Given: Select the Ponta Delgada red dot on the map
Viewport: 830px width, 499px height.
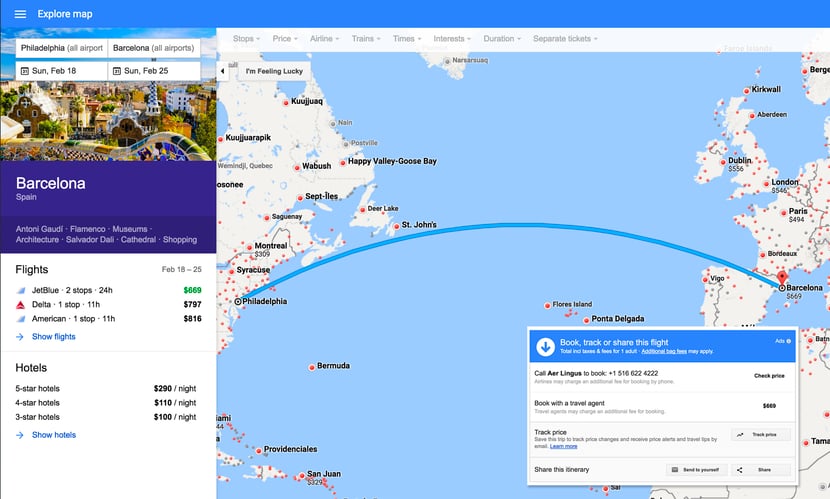Looking at the screenshot, I should [x=586, y=320].
